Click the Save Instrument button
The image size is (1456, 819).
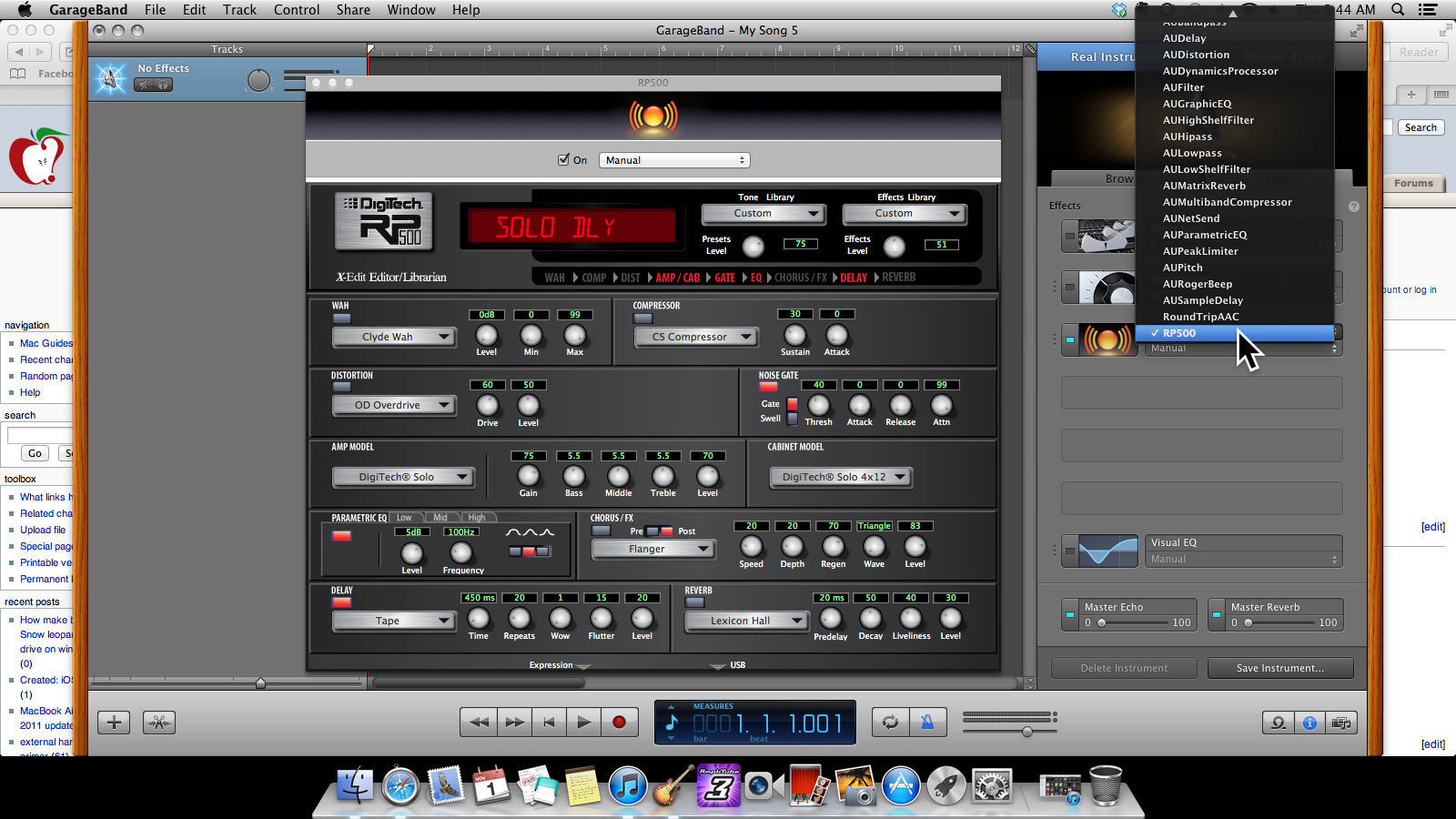coord(1280,668)
